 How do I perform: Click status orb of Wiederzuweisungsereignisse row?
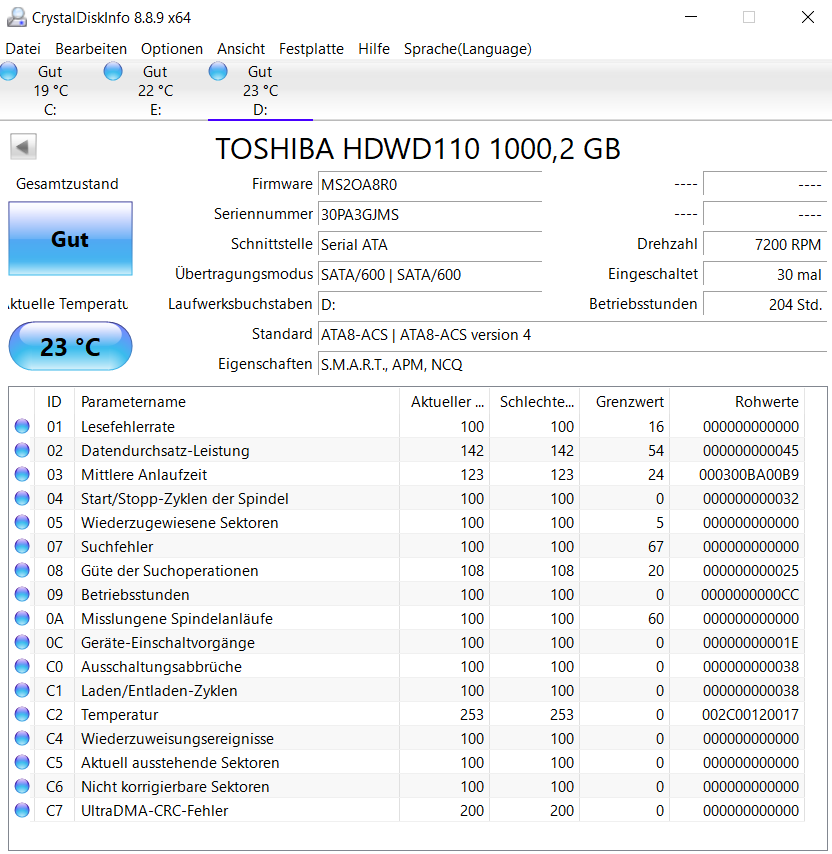pos(22,738)
